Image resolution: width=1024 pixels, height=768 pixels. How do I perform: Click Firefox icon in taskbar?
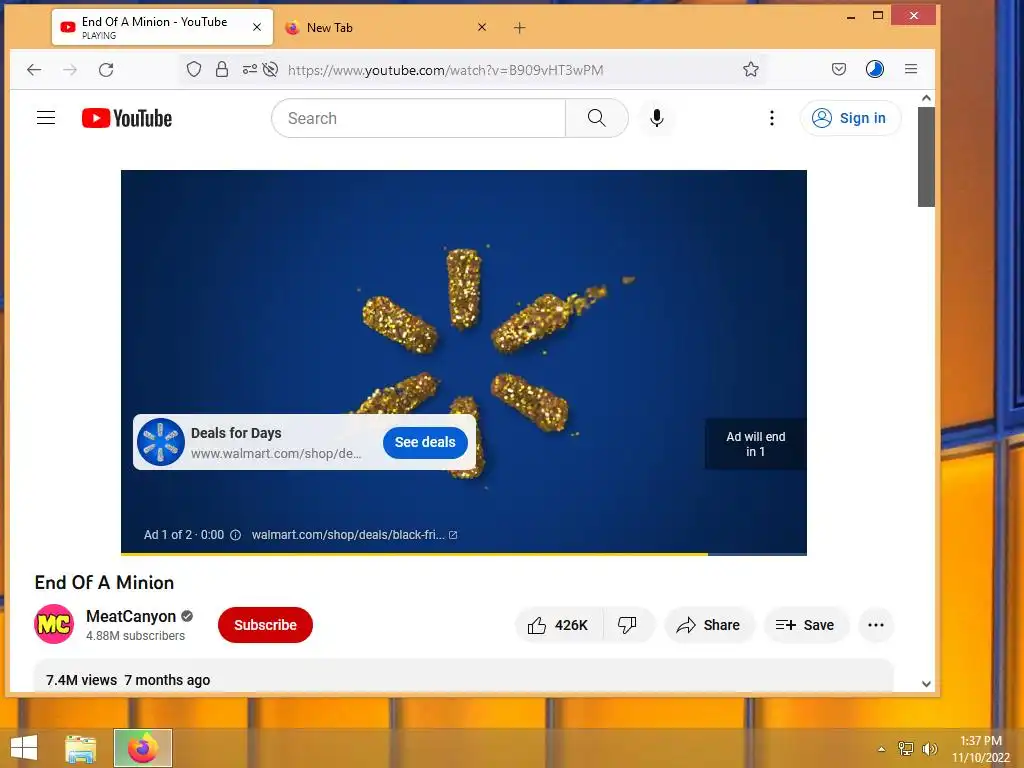143,748
